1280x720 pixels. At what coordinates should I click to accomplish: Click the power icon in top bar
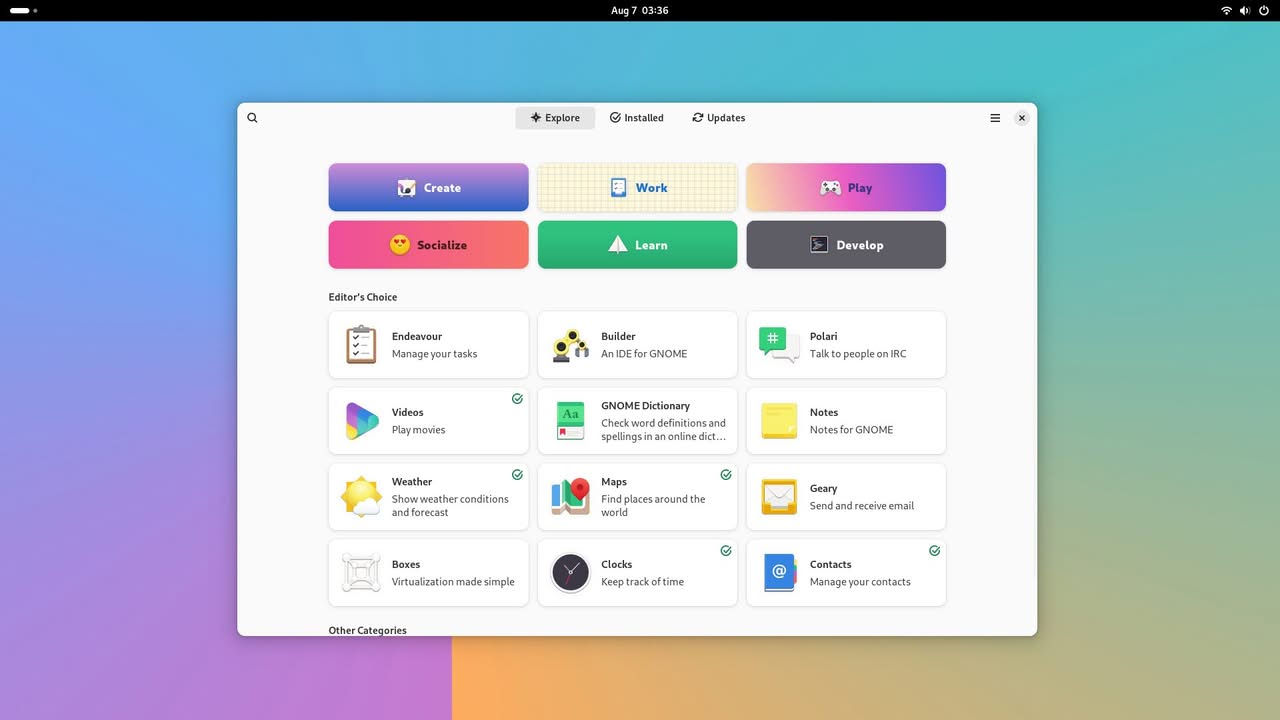click(1264, 10)
